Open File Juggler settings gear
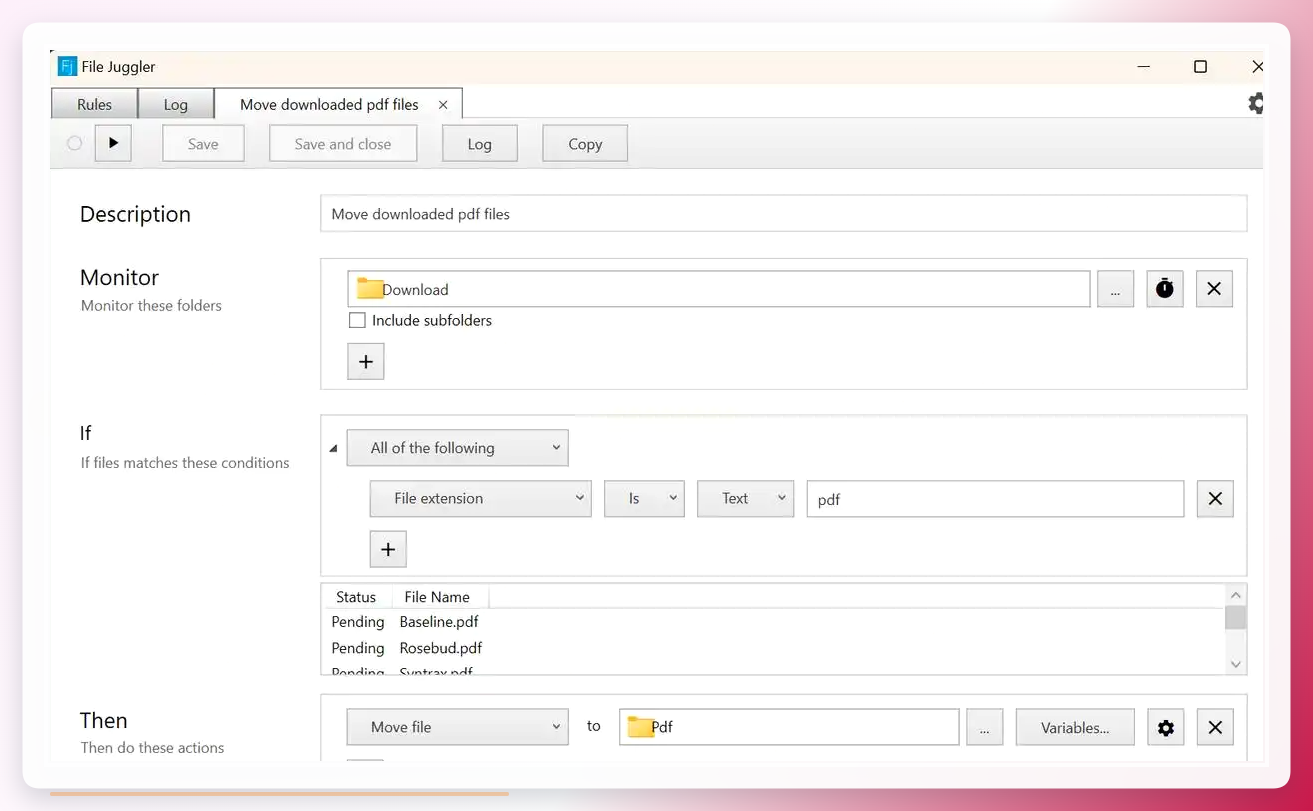This screenshot has width=1313, height=811. pos(1255,103)
